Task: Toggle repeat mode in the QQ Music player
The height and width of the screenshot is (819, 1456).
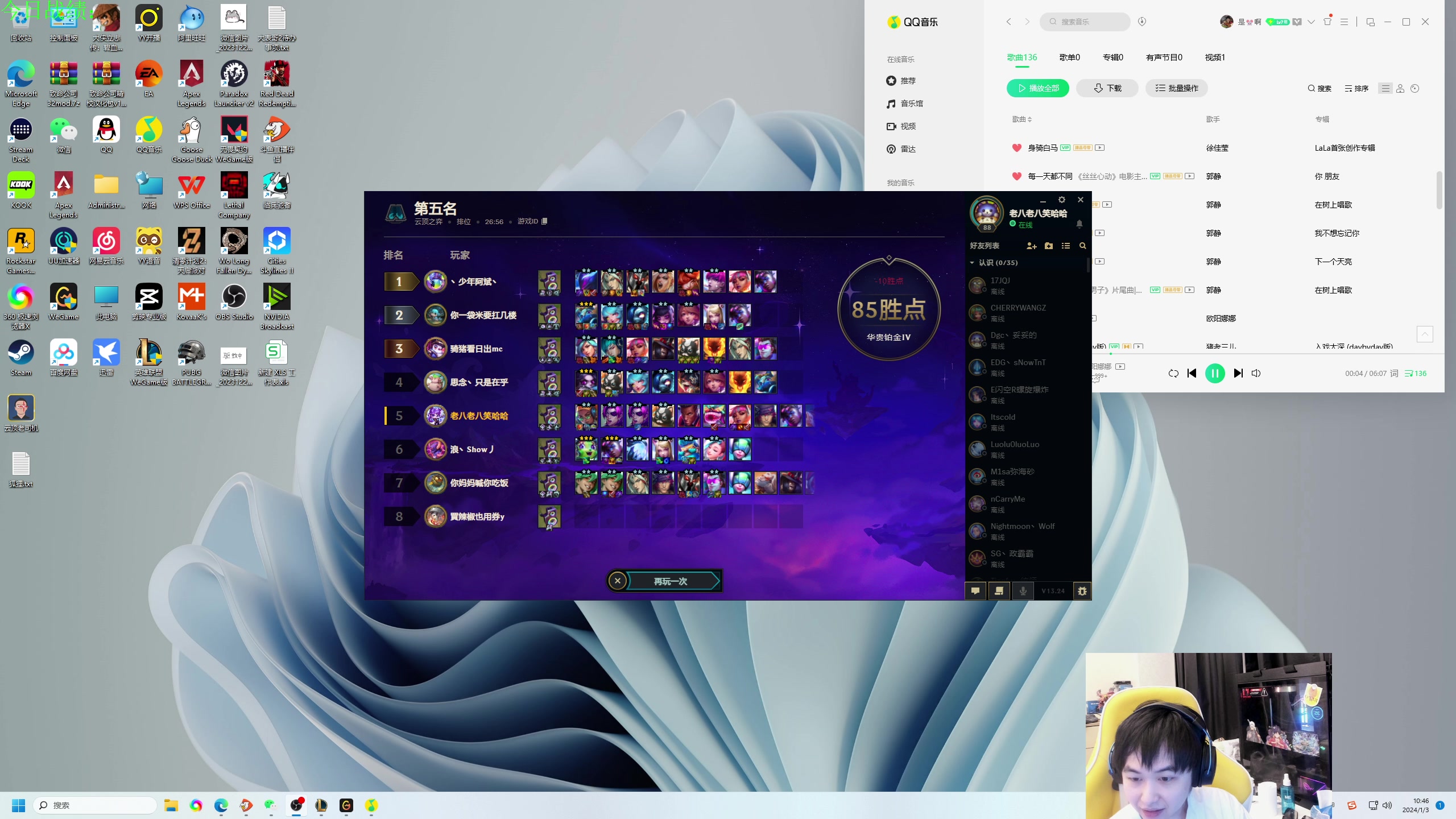Action: pyautogui.click(x=1173, y=374)
